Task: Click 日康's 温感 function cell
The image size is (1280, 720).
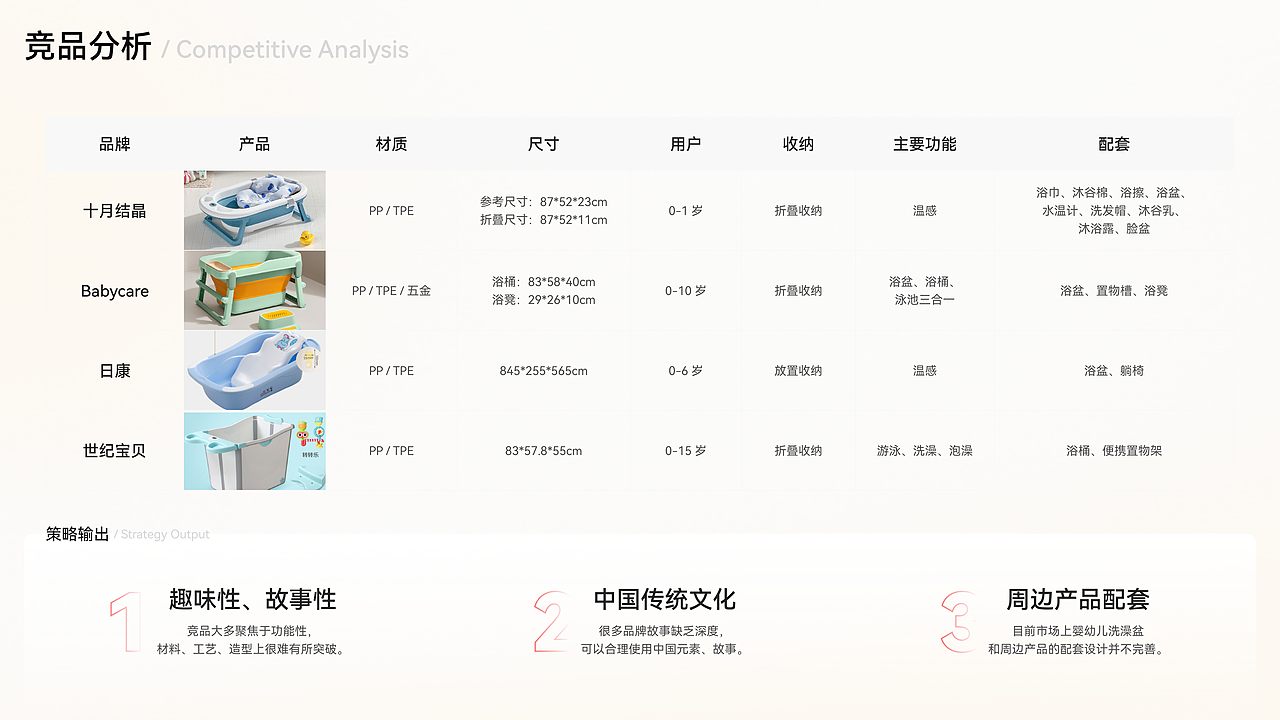Action: 925,371
